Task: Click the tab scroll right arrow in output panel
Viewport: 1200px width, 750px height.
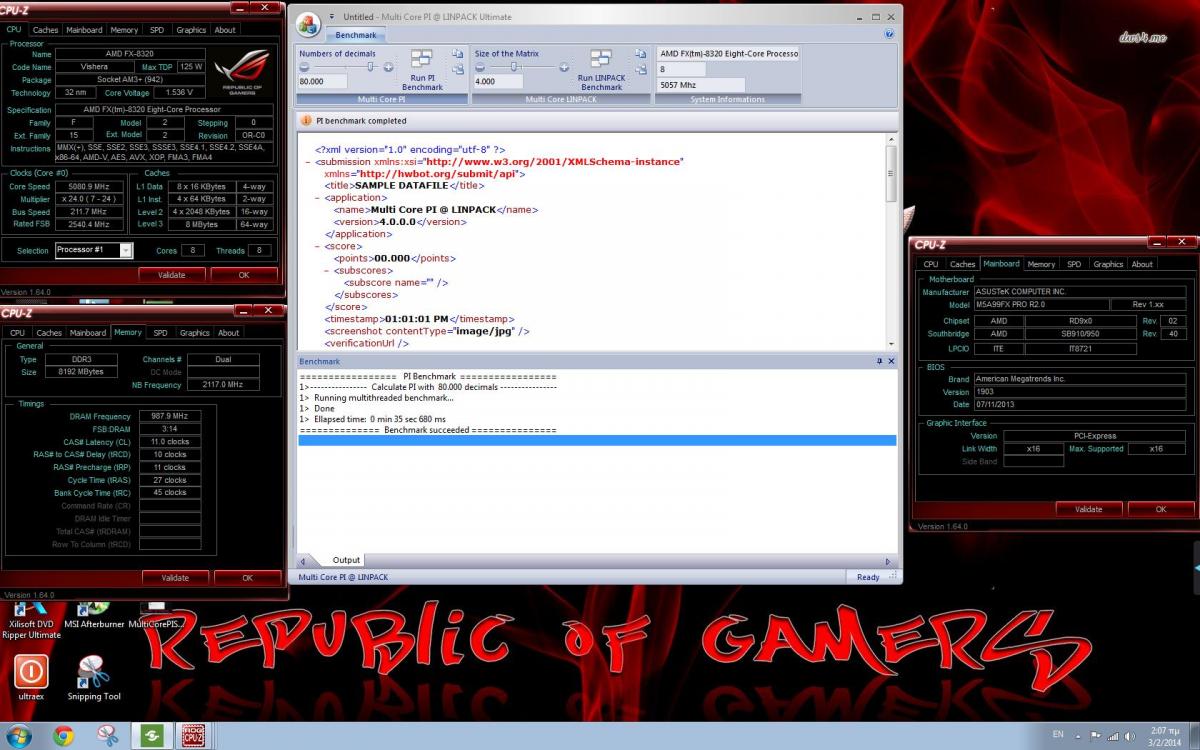Action: 888,561
